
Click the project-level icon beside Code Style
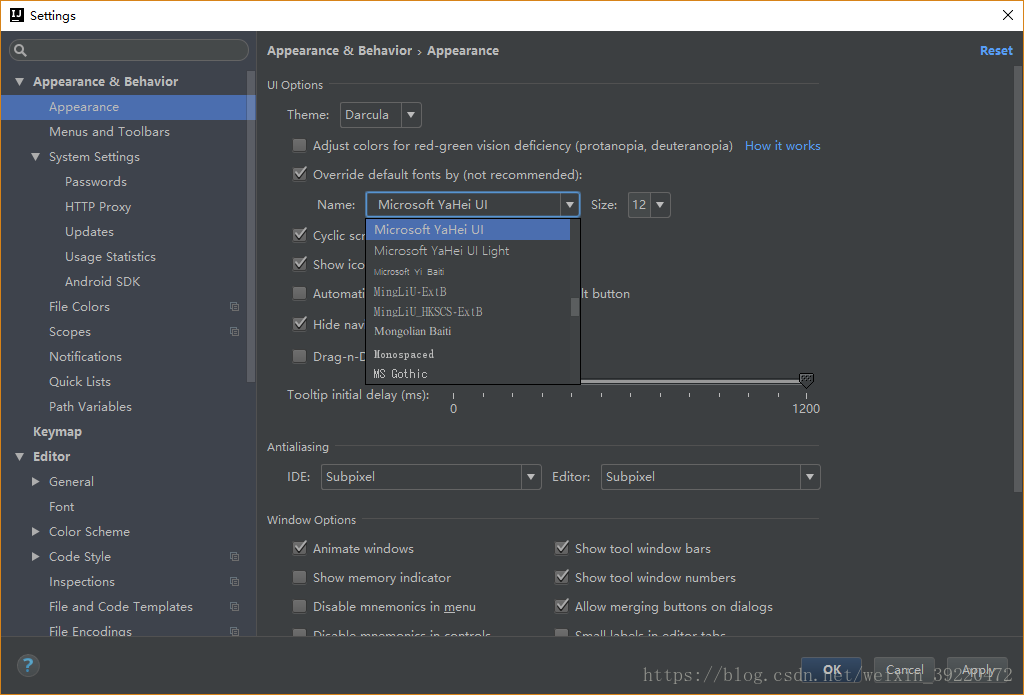pyautogui.click(x=234, y=557)
